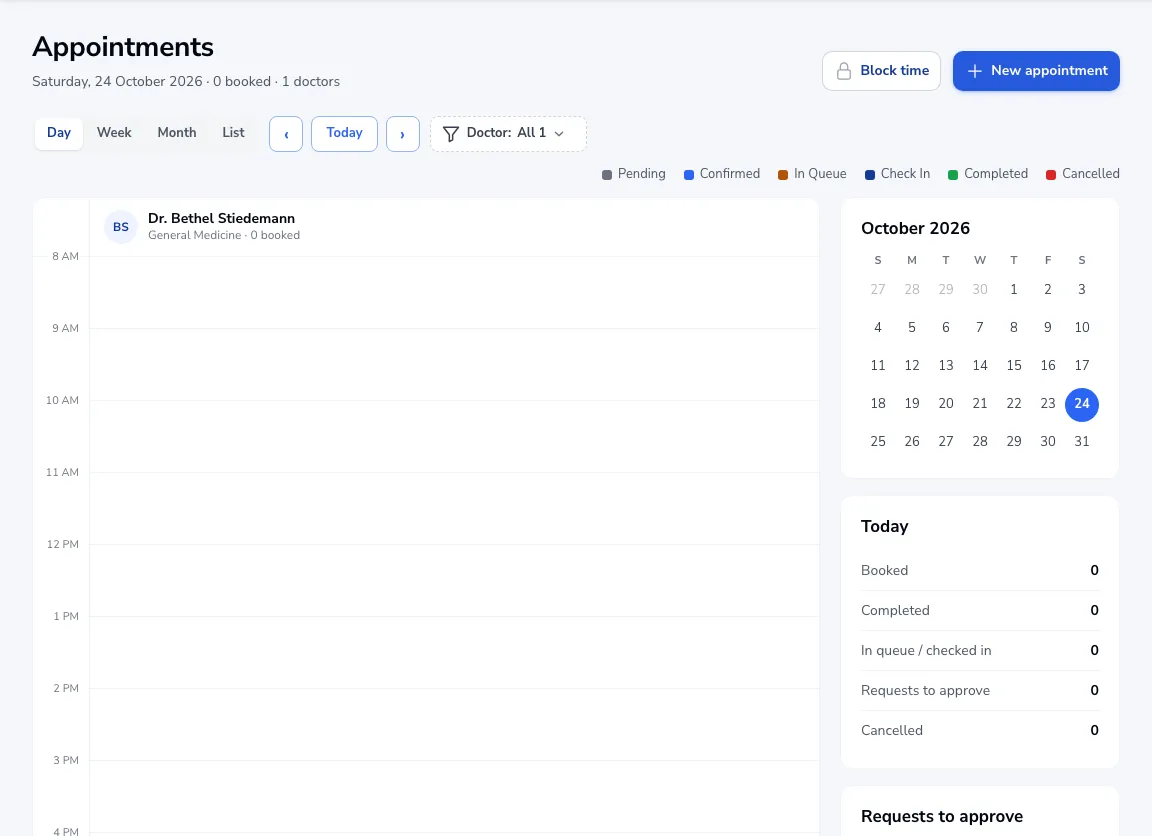Screen dimensions: 1152x836
Task: Click the 9 AM time slot row
Action: click(x=454, y=364)
